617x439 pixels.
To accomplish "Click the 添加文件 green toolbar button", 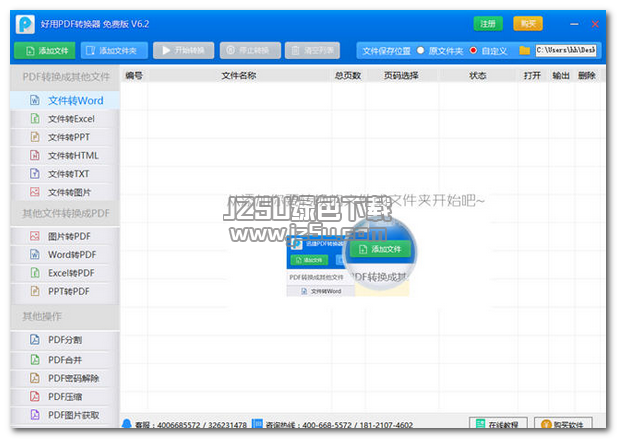I will point(44,51).
